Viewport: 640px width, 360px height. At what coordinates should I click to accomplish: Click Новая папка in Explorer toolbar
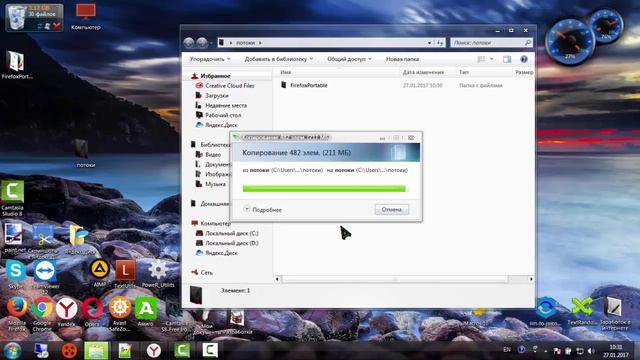click(x=402, y=59)
